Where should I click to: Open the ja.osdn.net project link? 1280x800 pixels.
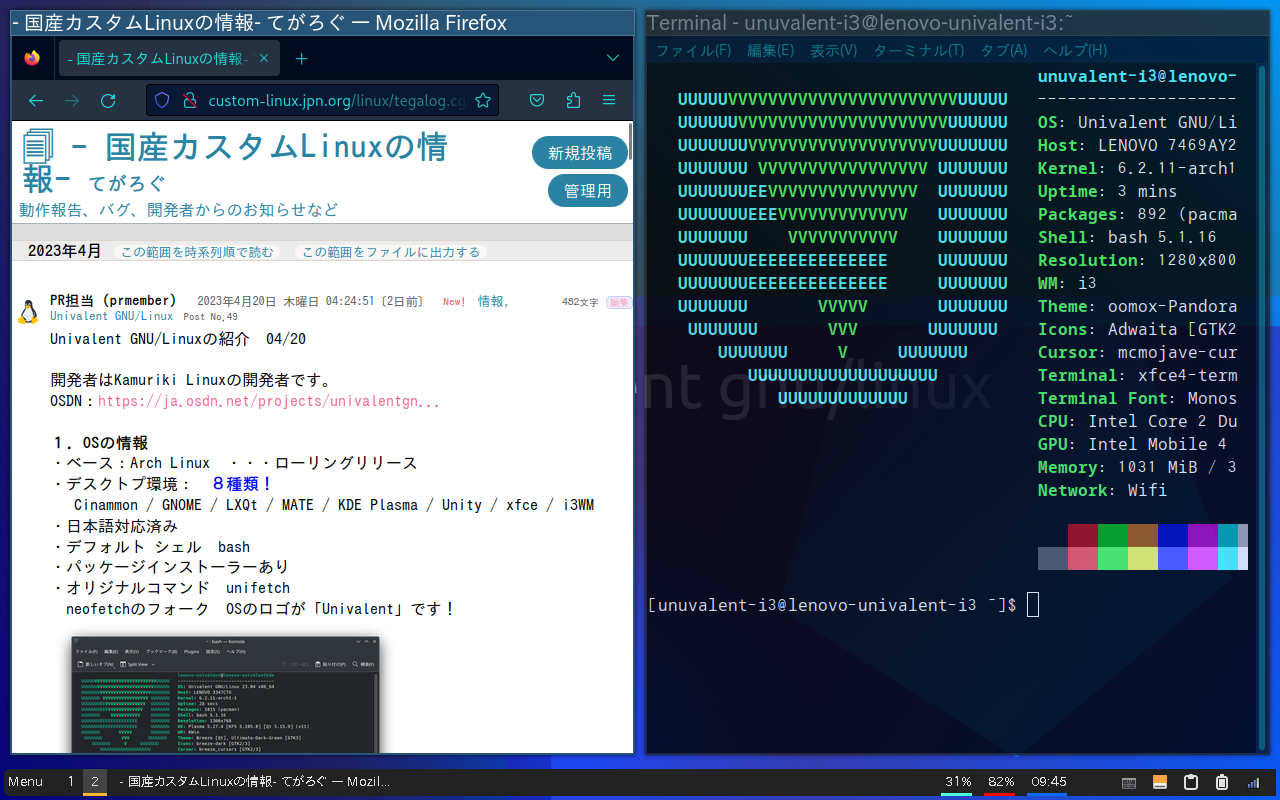[269, 401]
